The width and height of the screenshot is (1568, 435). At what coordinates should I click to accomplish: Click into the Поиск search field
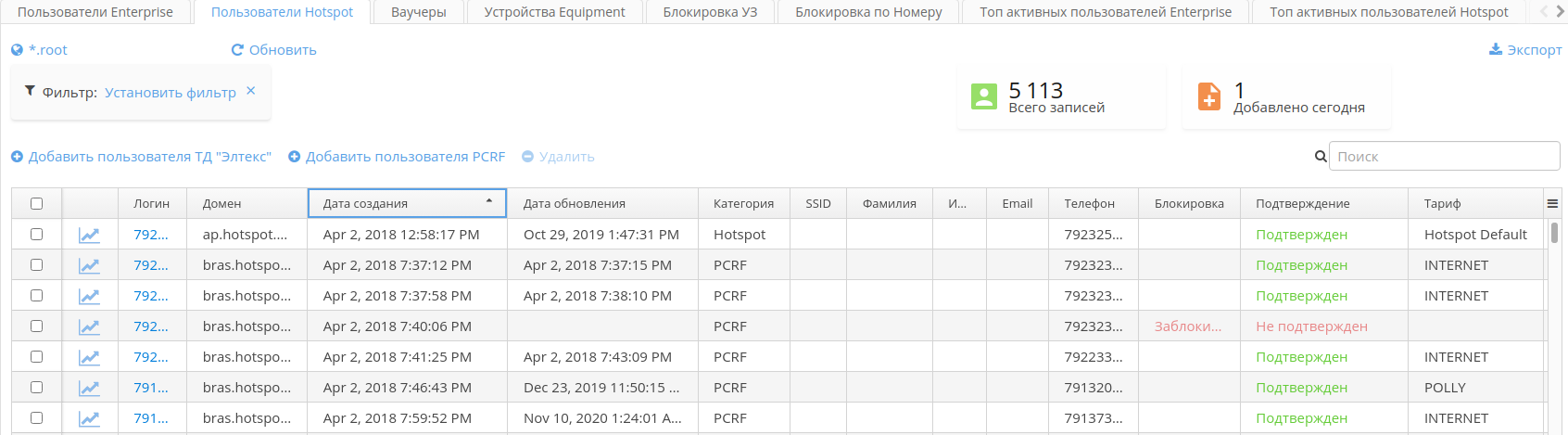click(1444, 157)
